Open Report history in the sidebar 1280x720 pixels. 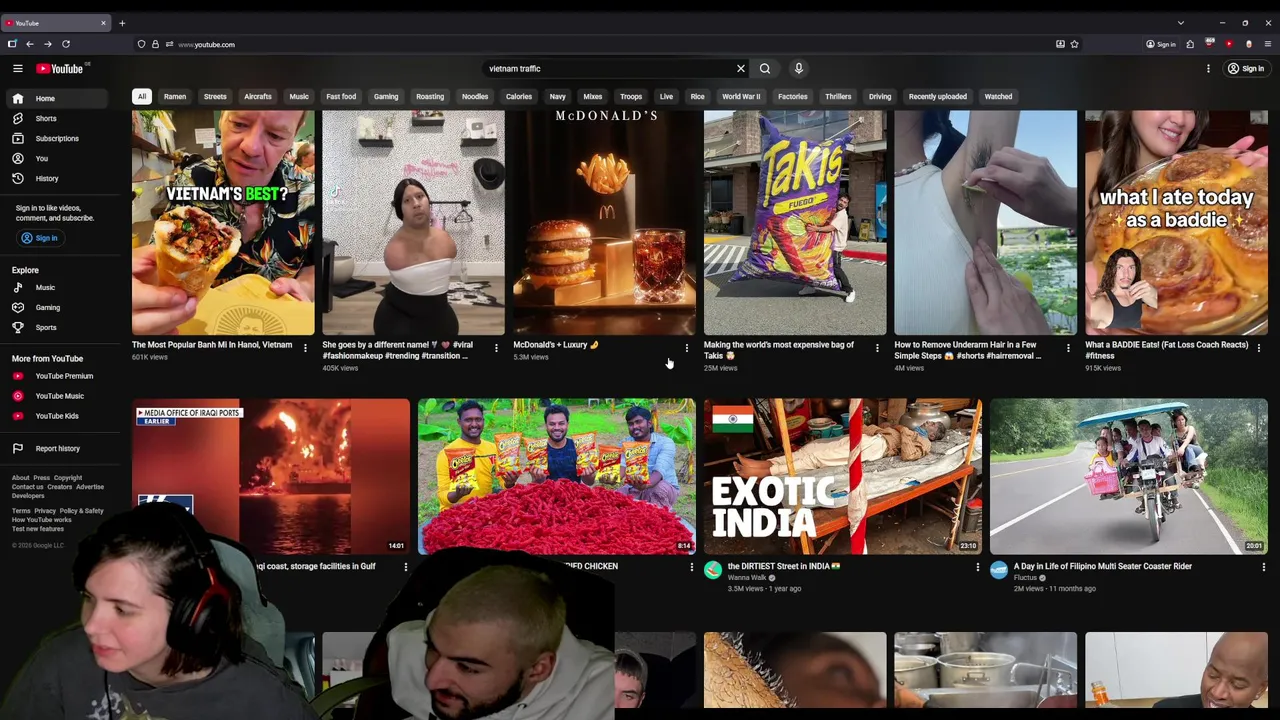click(x=57, y=448)
